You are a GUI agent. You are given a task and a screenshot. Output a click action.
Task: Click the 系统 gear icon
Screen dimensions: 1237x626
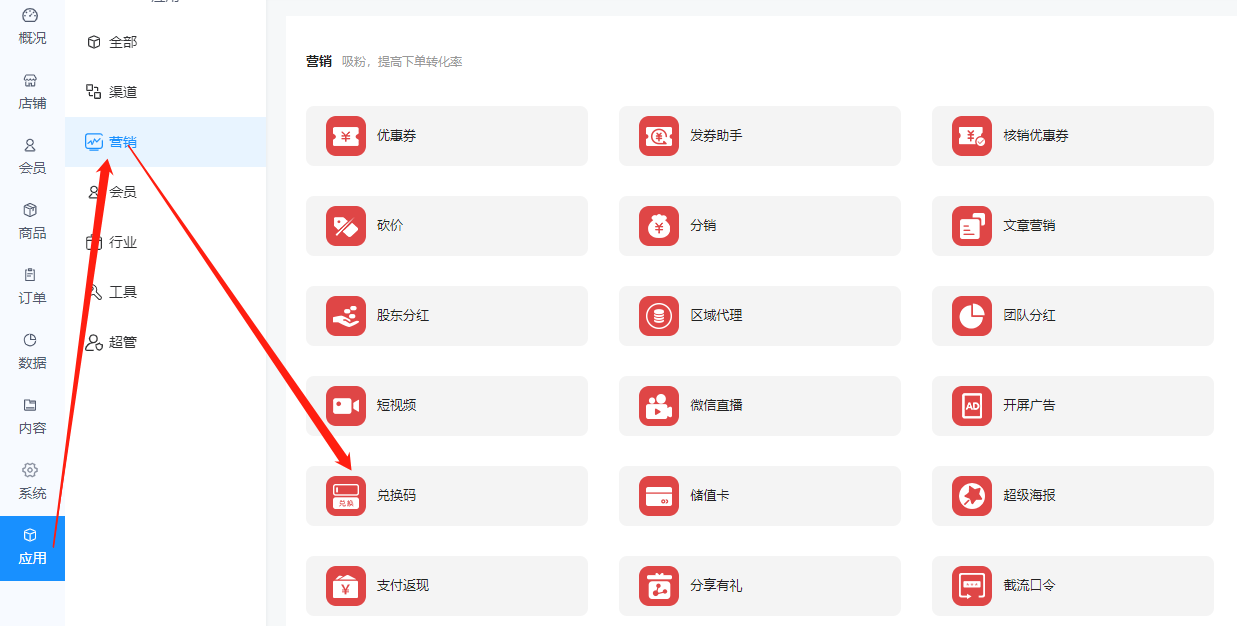click(x=30, y=470)
